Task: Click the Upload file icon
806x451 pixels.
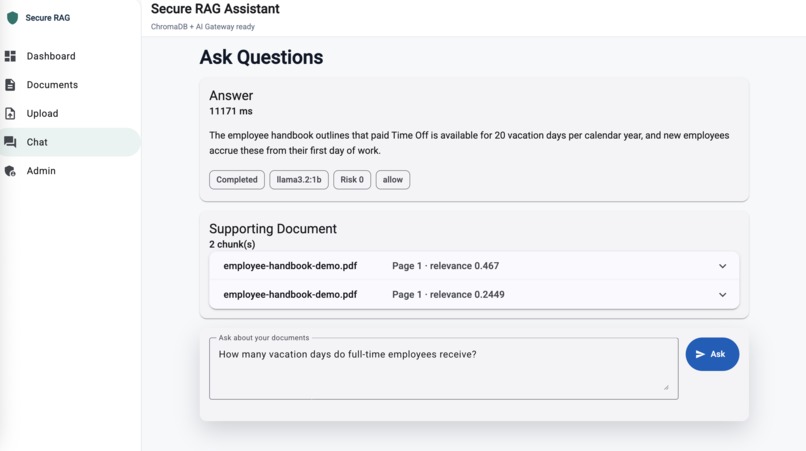Action: [x=10, y=113]
